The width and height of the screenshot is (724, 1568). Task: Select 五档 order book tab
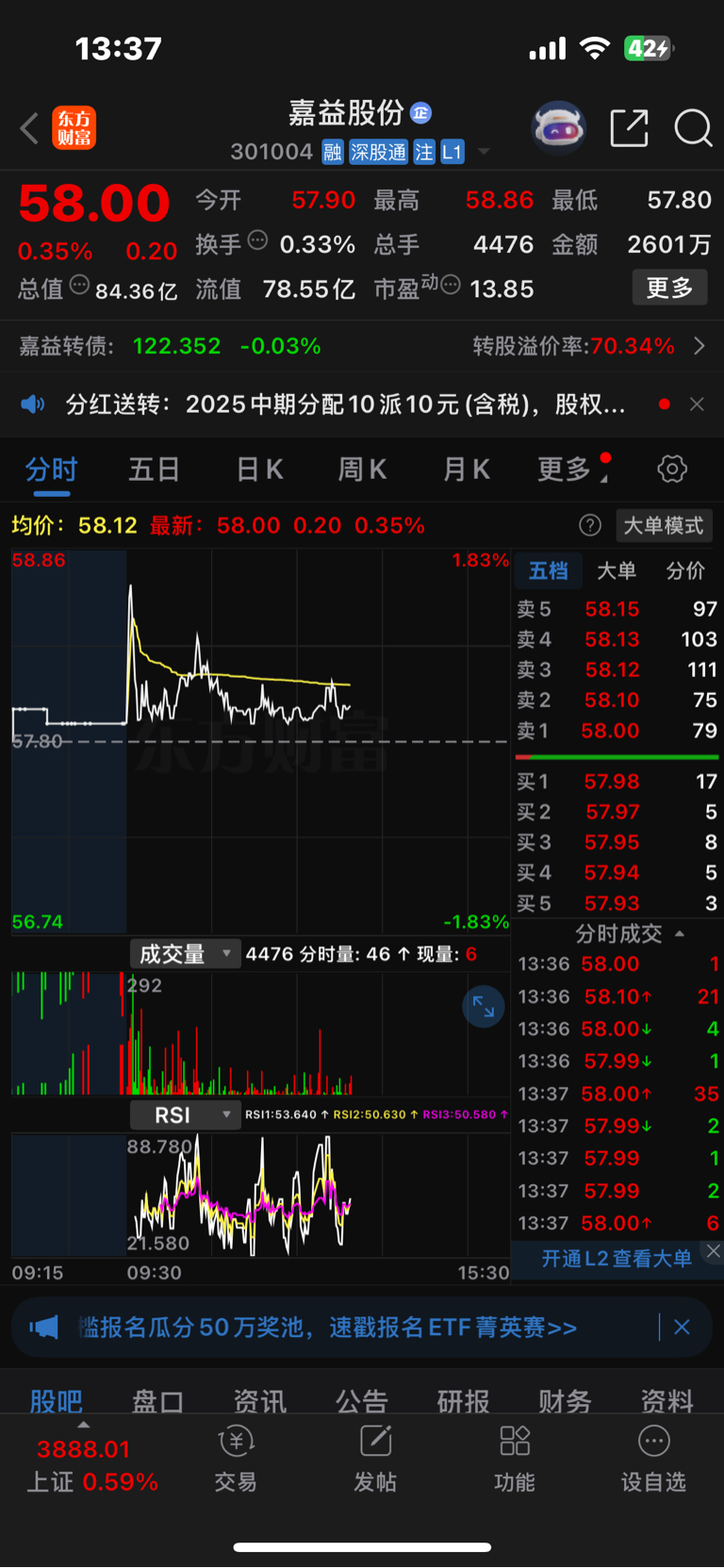pos(548,570)
